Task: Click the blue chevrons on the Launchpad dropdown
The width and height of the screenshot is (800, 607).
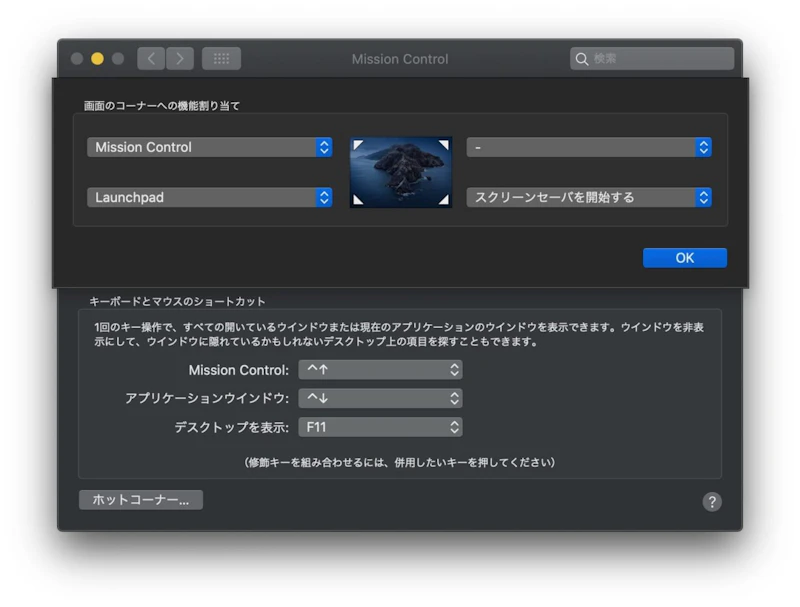Action: 323,197
